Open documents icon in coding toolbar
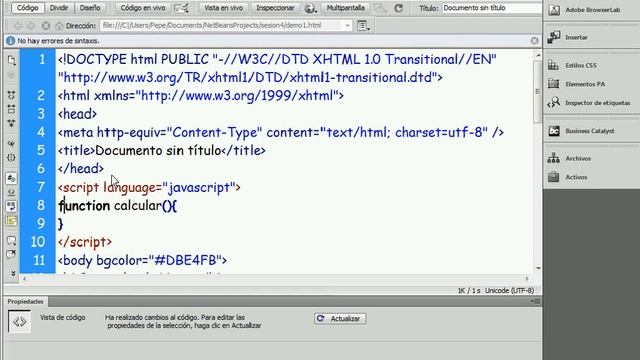This screenshot has width=640, height=360. click(11, 60)
